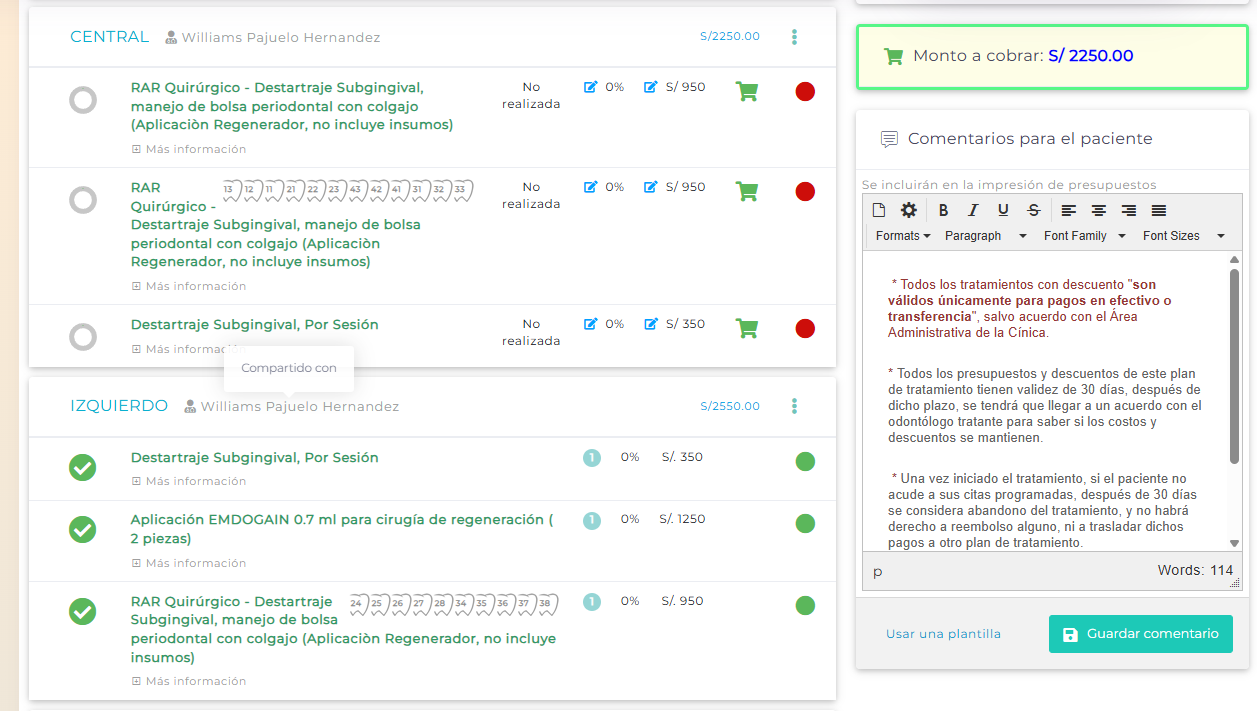Open the CENTRAL section three-dot menu
Viewport: 1257px width, 711px height.
click(x=794, y=37)
